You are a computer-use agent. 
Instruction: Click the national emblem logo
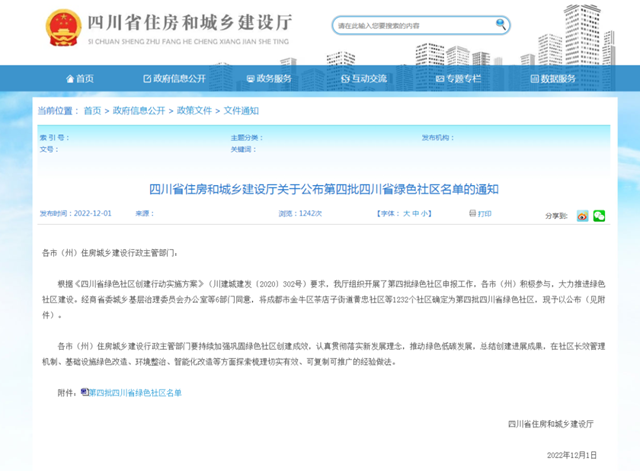pos(63,28)
